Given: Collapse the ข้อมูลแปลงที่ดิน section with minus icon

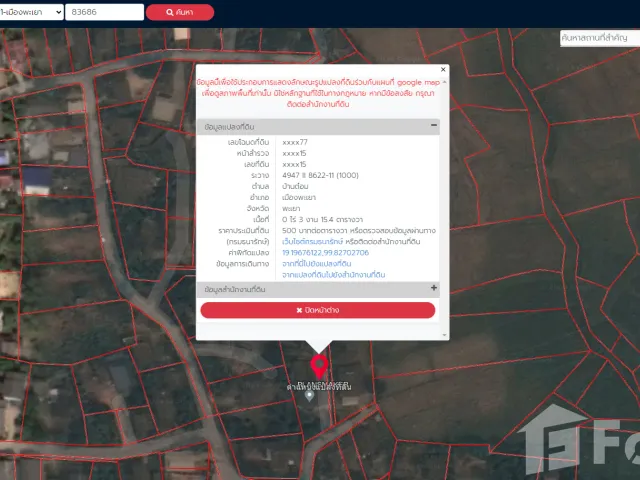Looking at the screenshot, I should pyautogui.click(x=434, y=125).
